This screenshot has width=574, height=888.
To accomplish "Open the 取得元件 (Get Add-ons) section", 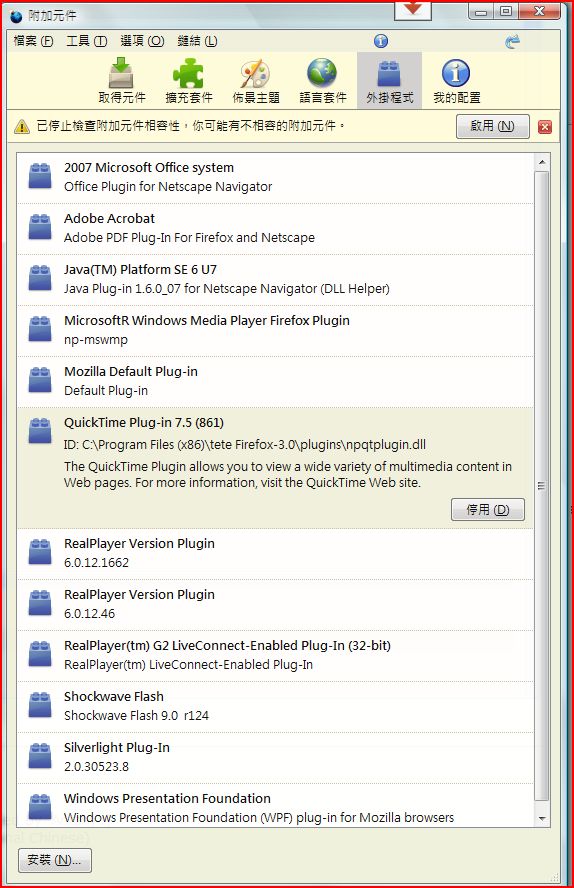I will (x=122, y=80).
